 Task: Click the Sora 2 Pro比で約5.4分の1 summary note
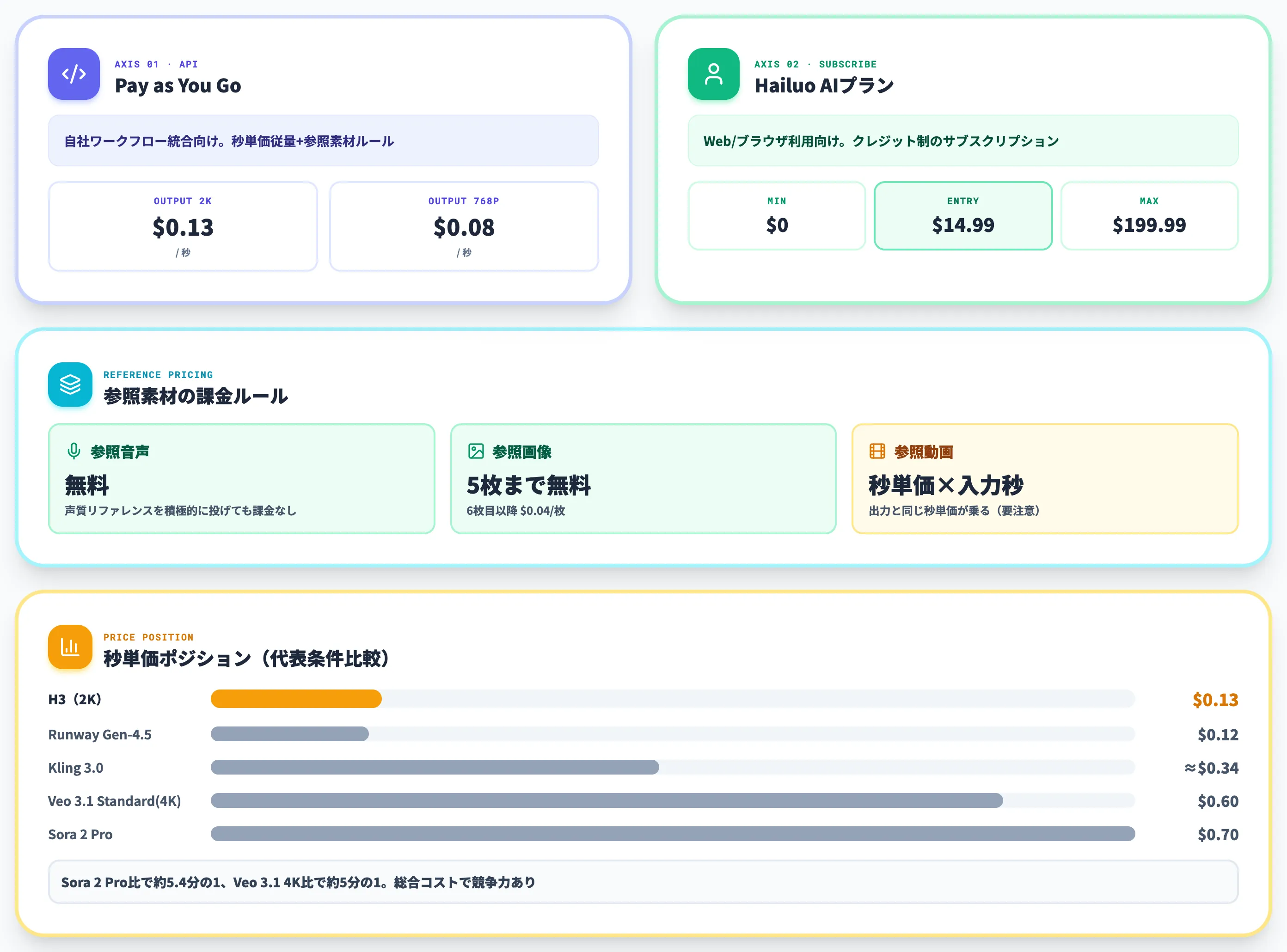tap(643, 882)
